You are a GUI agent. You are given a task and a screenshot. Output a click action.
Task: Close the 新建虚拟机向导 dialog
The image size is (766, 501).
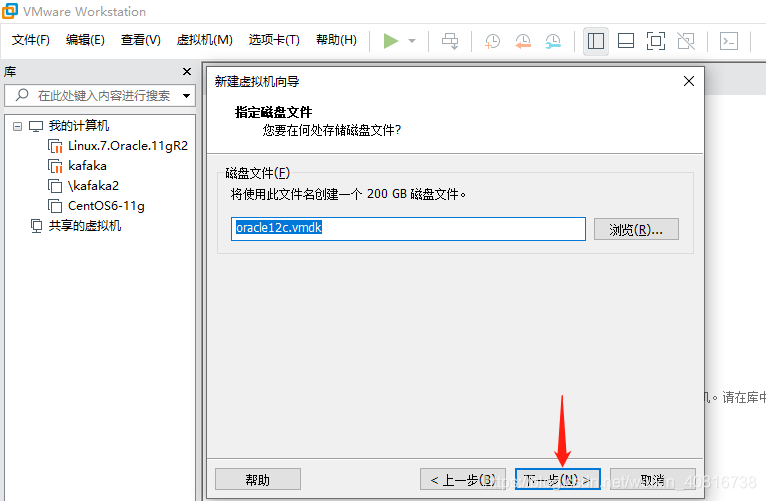[x=689, y=81]
